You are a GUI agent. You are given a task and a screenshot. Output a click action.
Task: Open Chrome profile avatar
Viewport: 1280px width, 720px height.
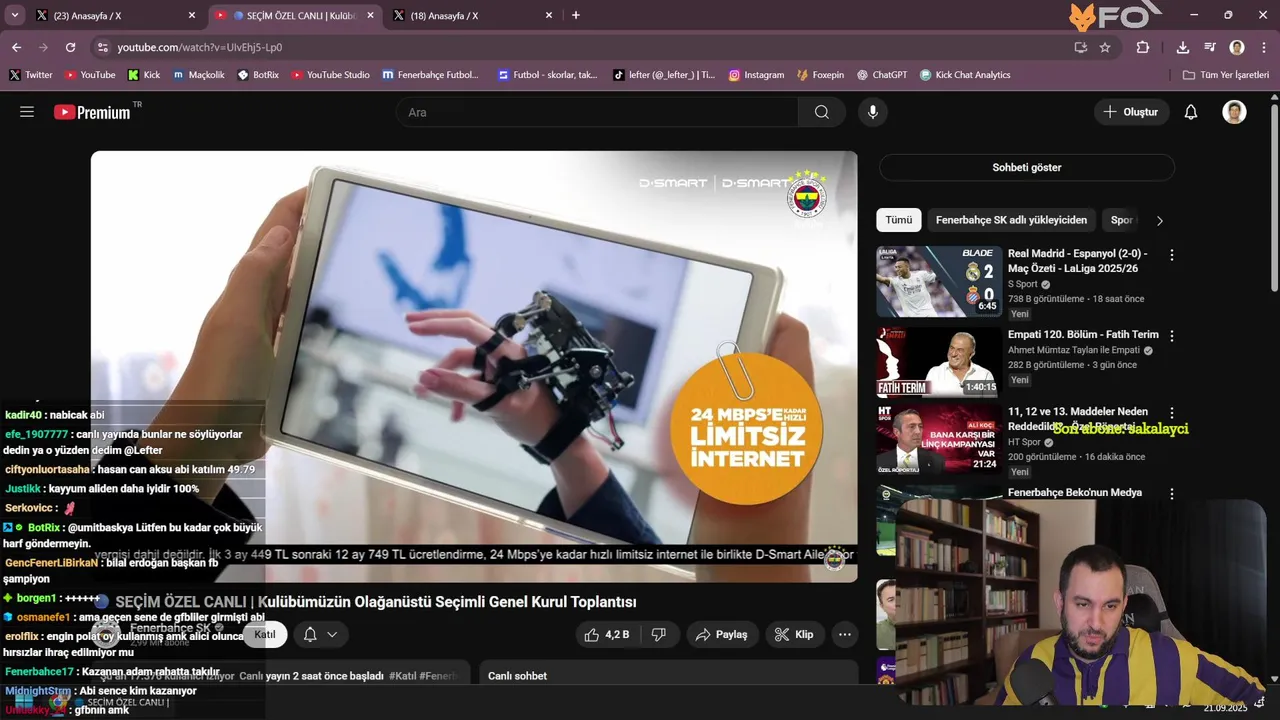point(1237,47)
